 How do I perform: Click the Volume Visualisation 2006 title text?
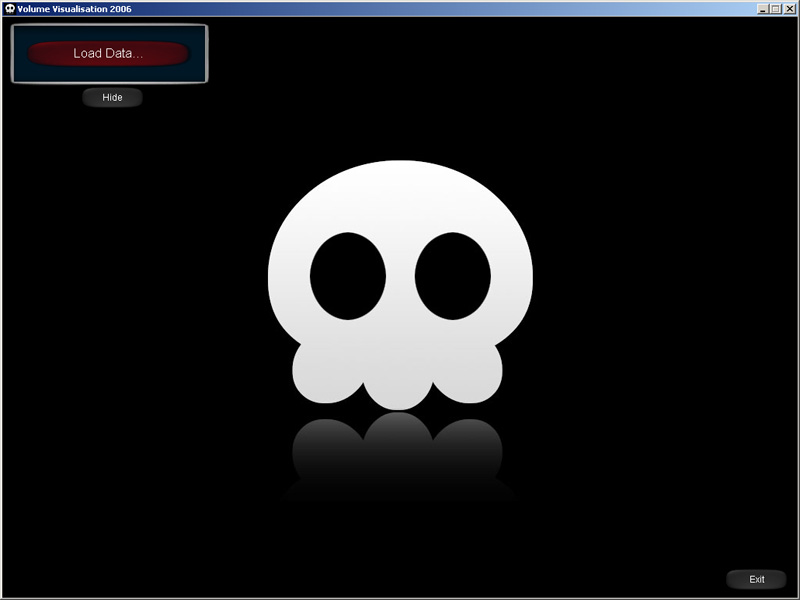click(x=74, y=9)
